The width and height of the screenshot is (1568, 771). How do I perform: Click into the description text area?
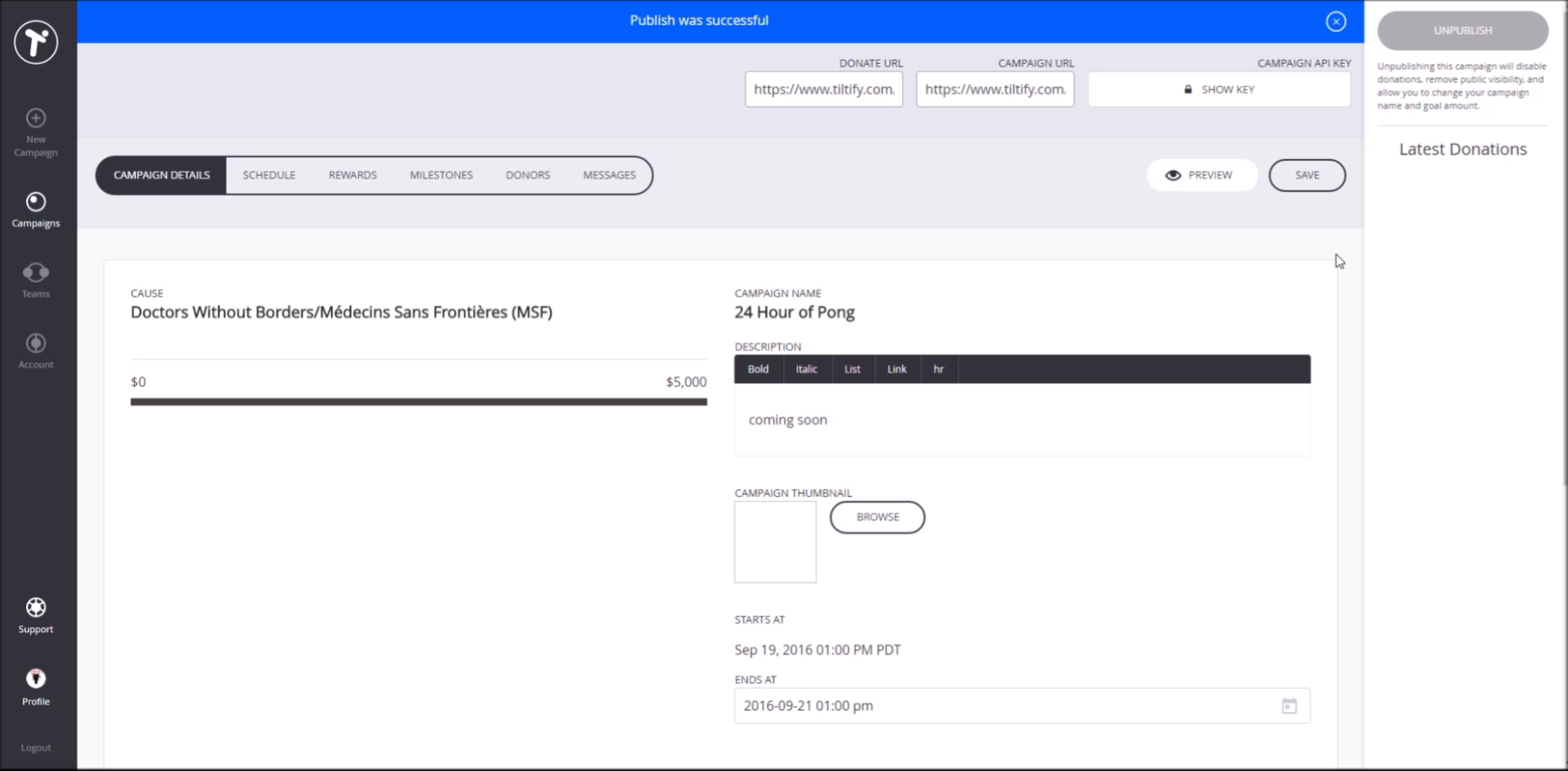coord(1022,420)
